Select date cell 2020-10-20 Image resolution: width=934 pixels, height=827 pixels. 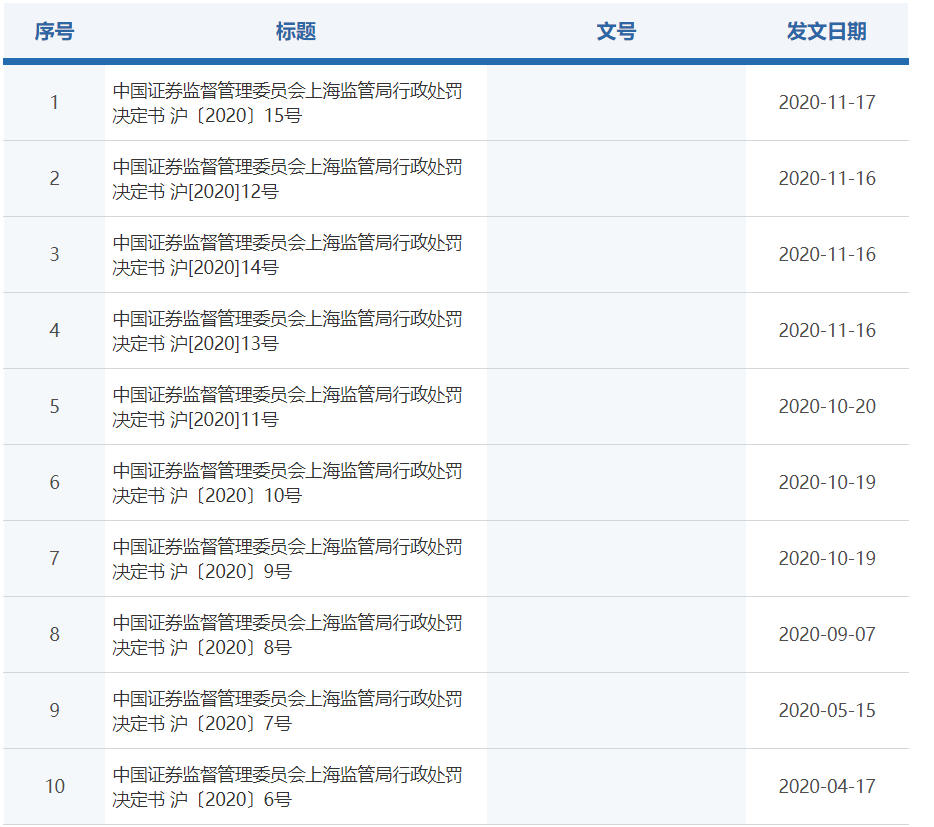pos(827,406)
